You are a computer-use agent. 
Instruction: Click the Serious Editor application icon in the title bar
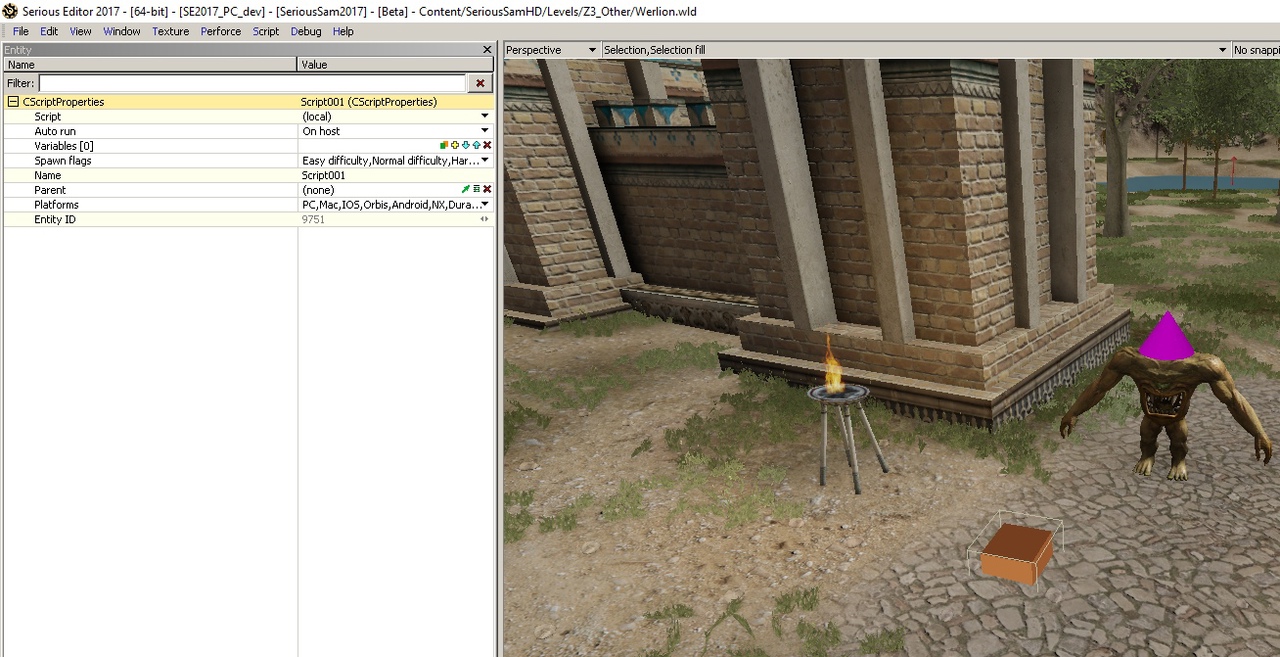pyautogui.click(x=10, y=11)
